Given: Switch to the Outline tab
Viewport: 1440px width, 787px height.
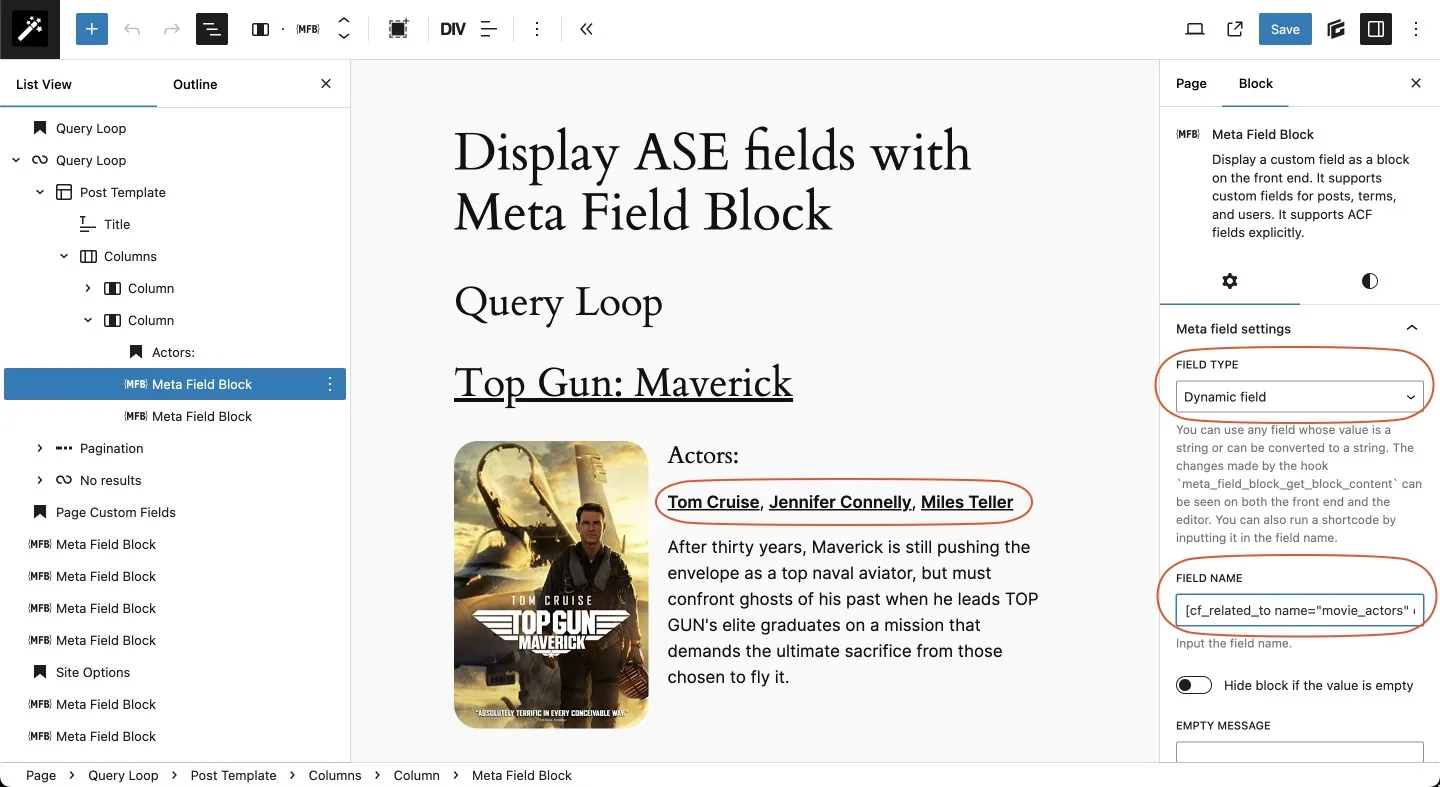Looking at the screenshot, I should pyautogui.click(x=195, y=84).
